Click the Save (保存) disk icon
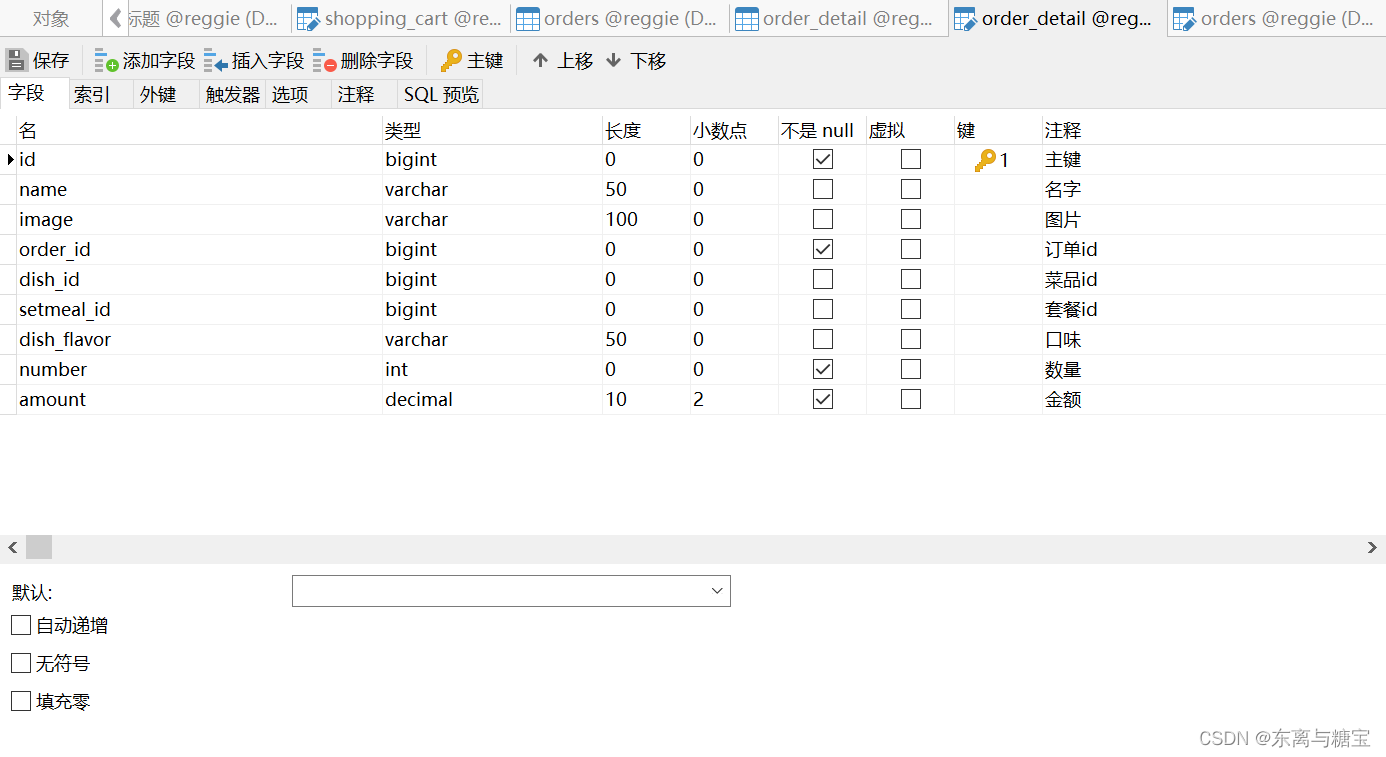 [17, 60]
